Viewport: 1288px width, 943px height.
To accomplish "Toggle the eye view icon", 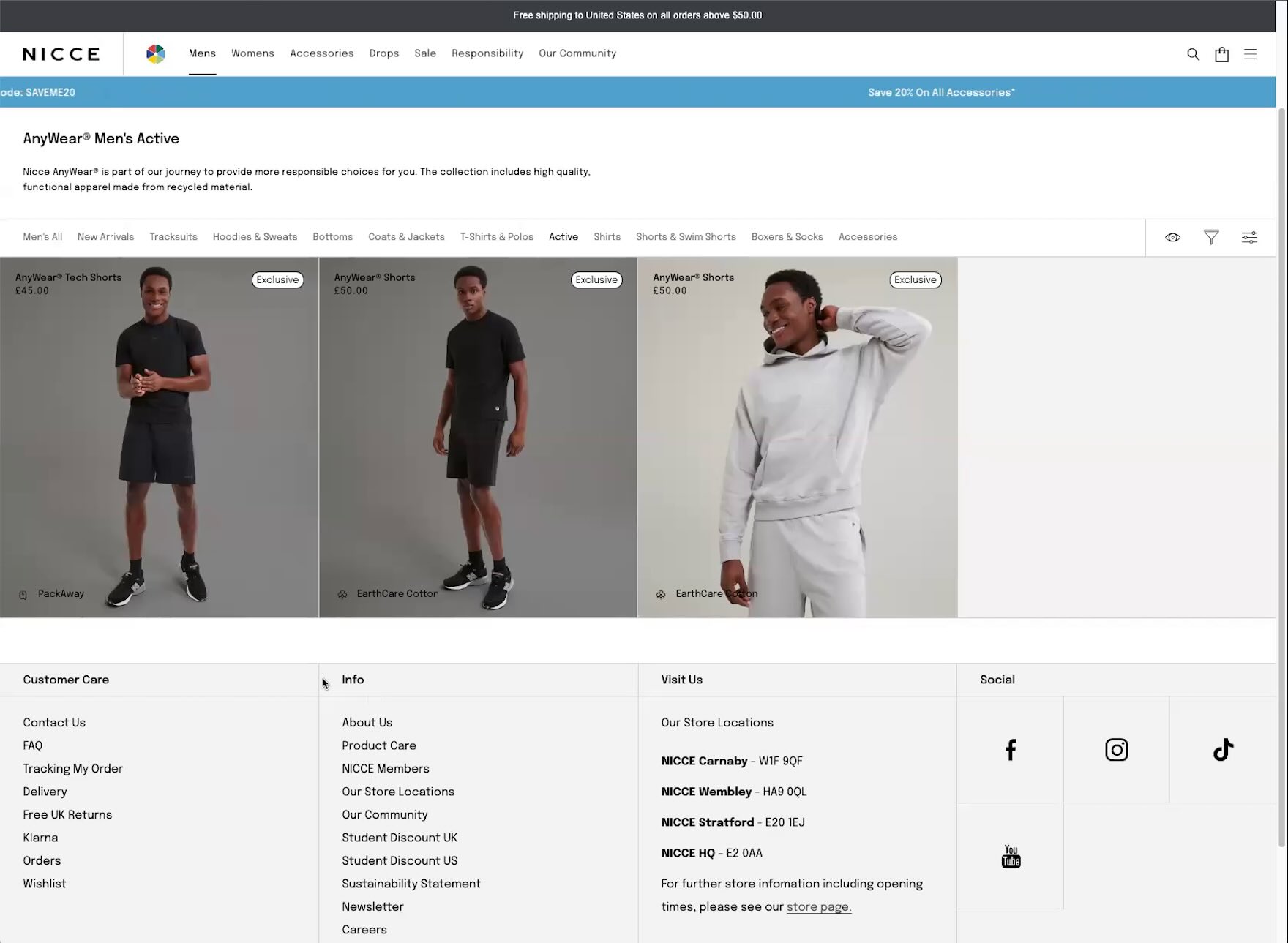I will click(x=1172, y=237).
